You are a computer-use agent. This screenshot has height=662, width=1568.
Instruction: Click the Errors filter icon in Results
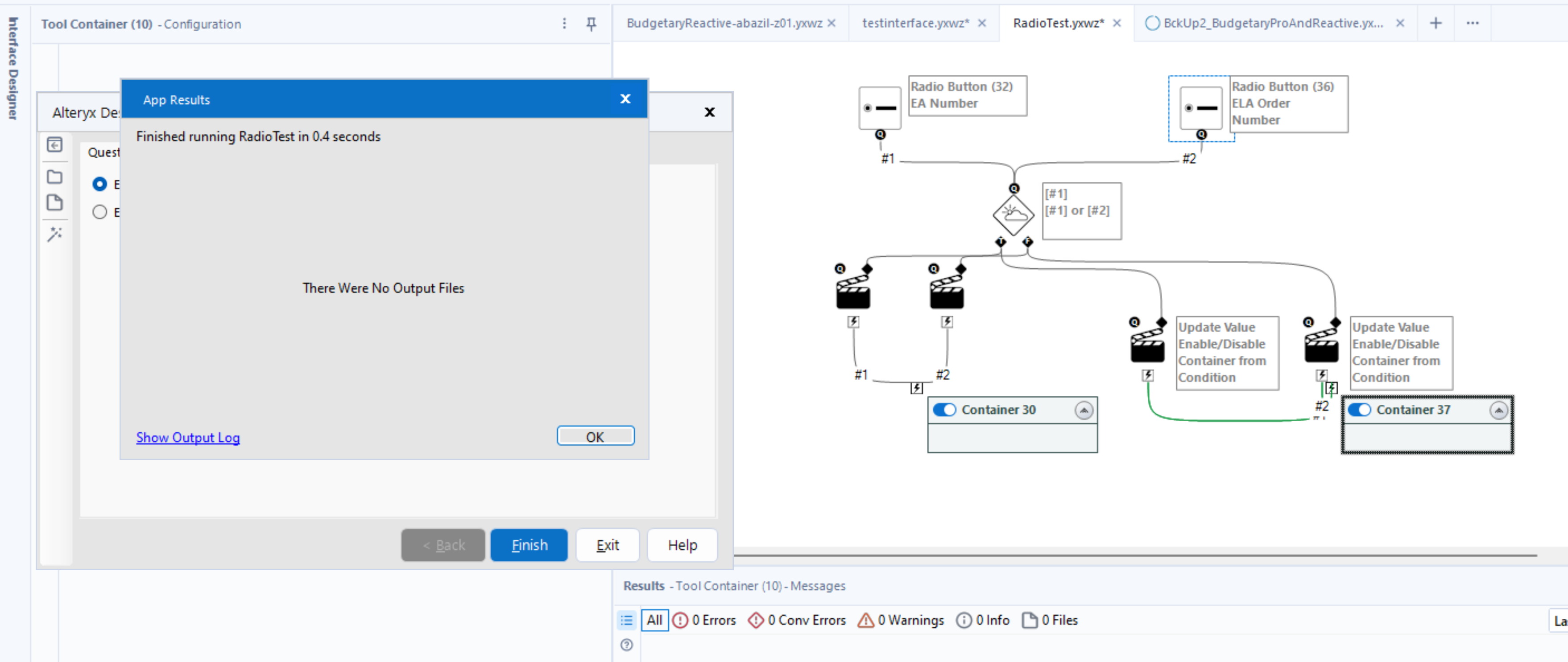[681, 620]
